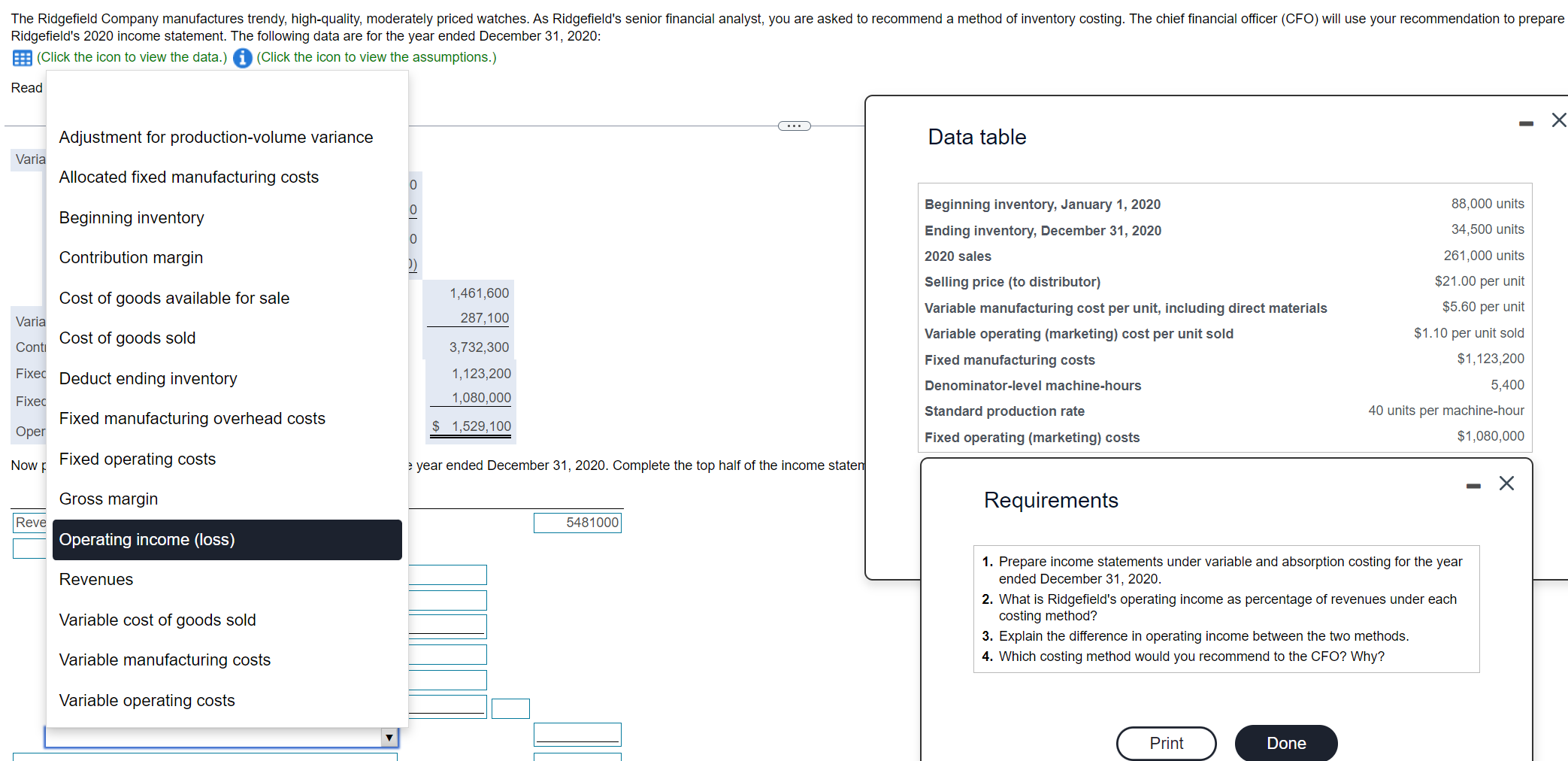The image size is (1568, 761).
Task: Click the 261,000 units sales value
Action: tap(1484, 256)
